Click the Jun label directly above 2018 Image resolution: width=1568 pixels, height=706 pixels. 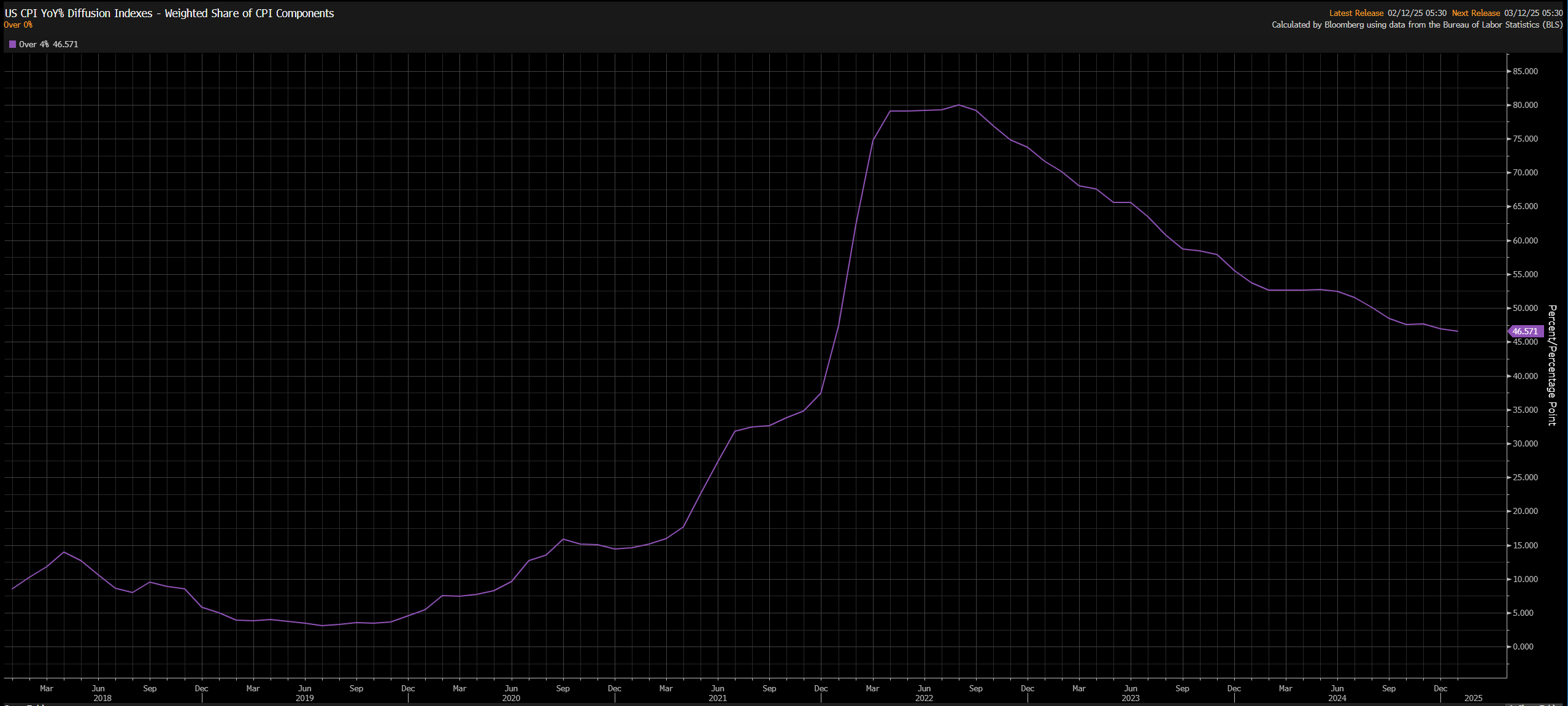click(x=98, y=689)
